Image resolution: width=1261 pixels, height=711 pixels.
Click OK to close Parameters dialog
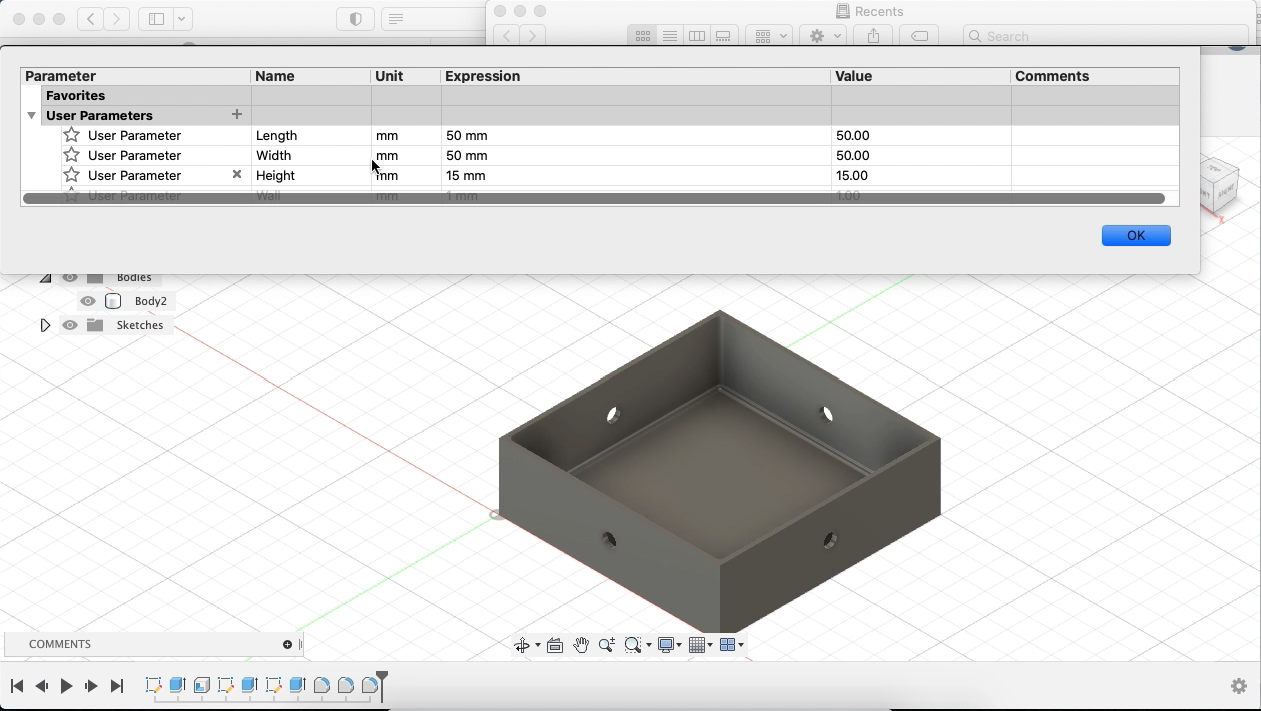(1136, 235)
